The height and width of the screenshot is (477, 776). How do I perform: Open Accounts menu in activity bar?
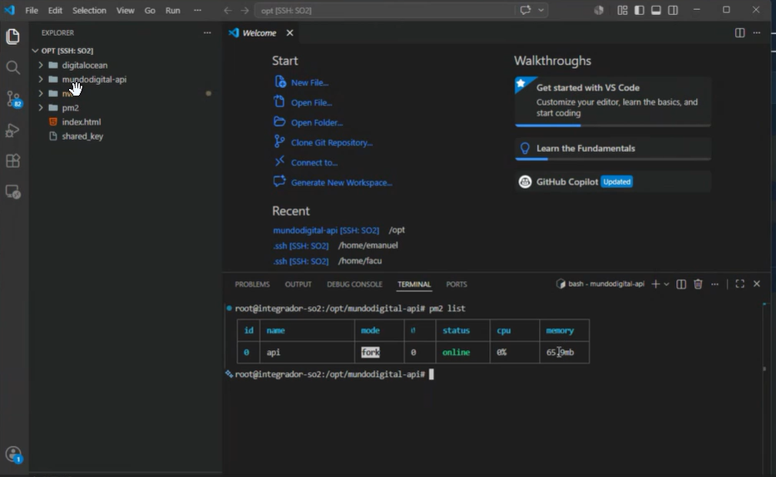point(13,454)
